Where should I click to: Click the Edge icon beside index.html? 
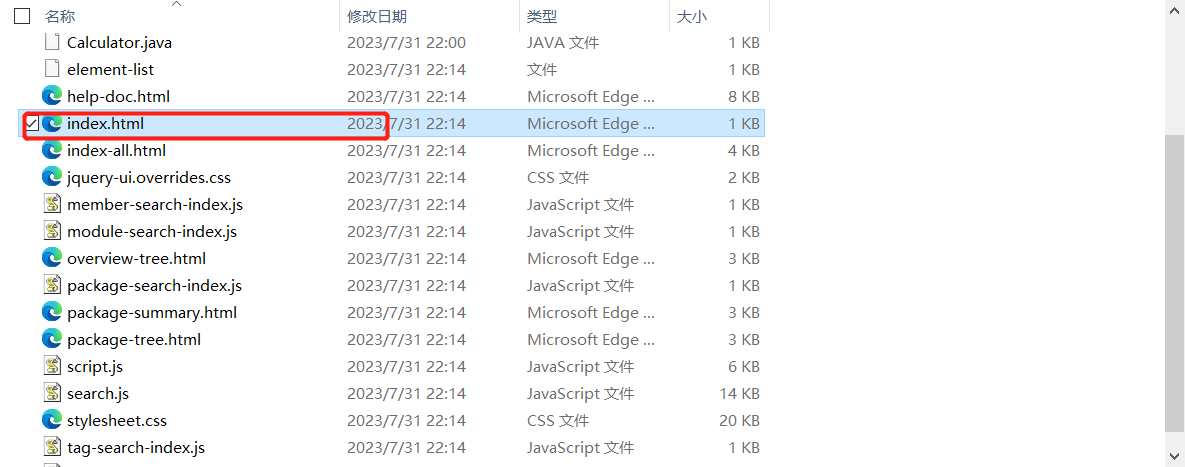coord(51,123)
